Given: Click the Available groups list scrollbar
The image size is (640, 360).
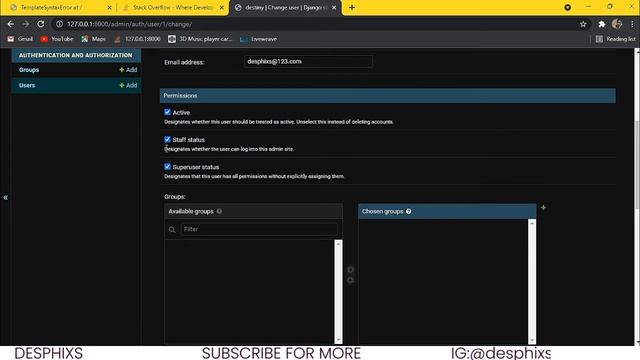Looking at the screenshot, I should tap(338, 291).
